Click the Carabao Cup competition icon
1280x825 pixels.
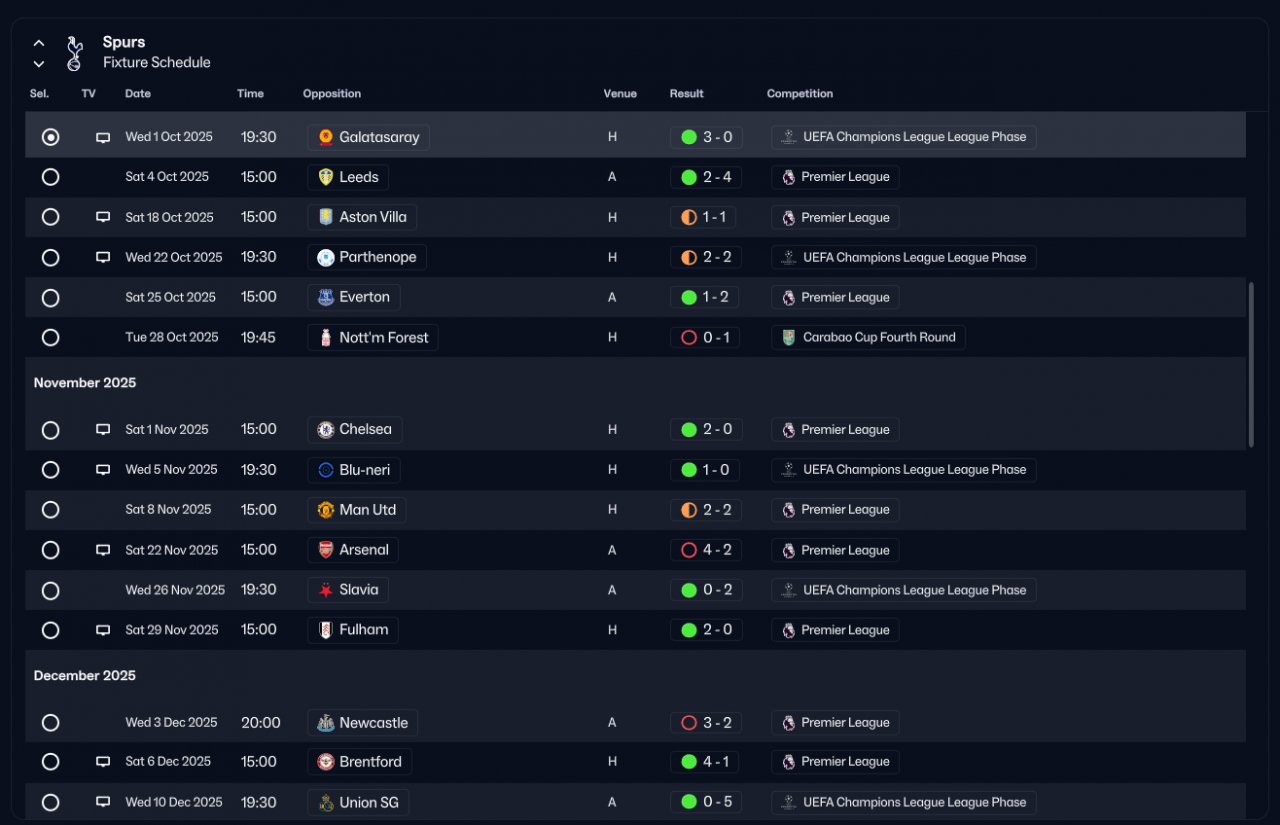[x=789, y=338]
